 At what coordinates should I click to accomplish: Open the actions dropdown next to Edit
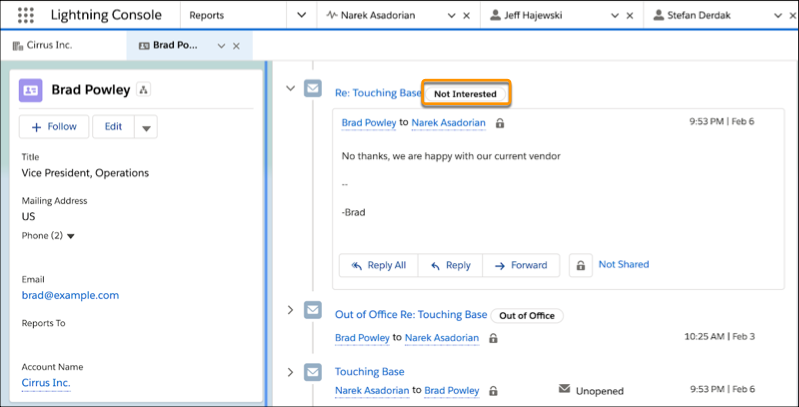click(x=146, y=127)
